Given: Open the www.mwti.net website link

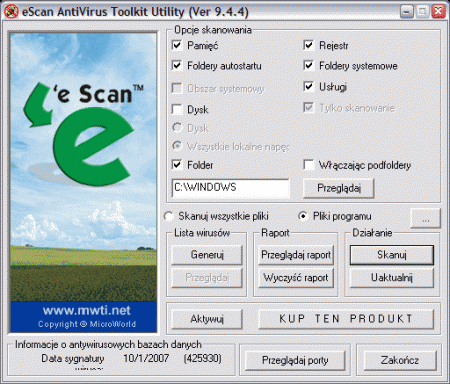Looking at the screenshot, I should pyautogui.click(x=86, y=310).
